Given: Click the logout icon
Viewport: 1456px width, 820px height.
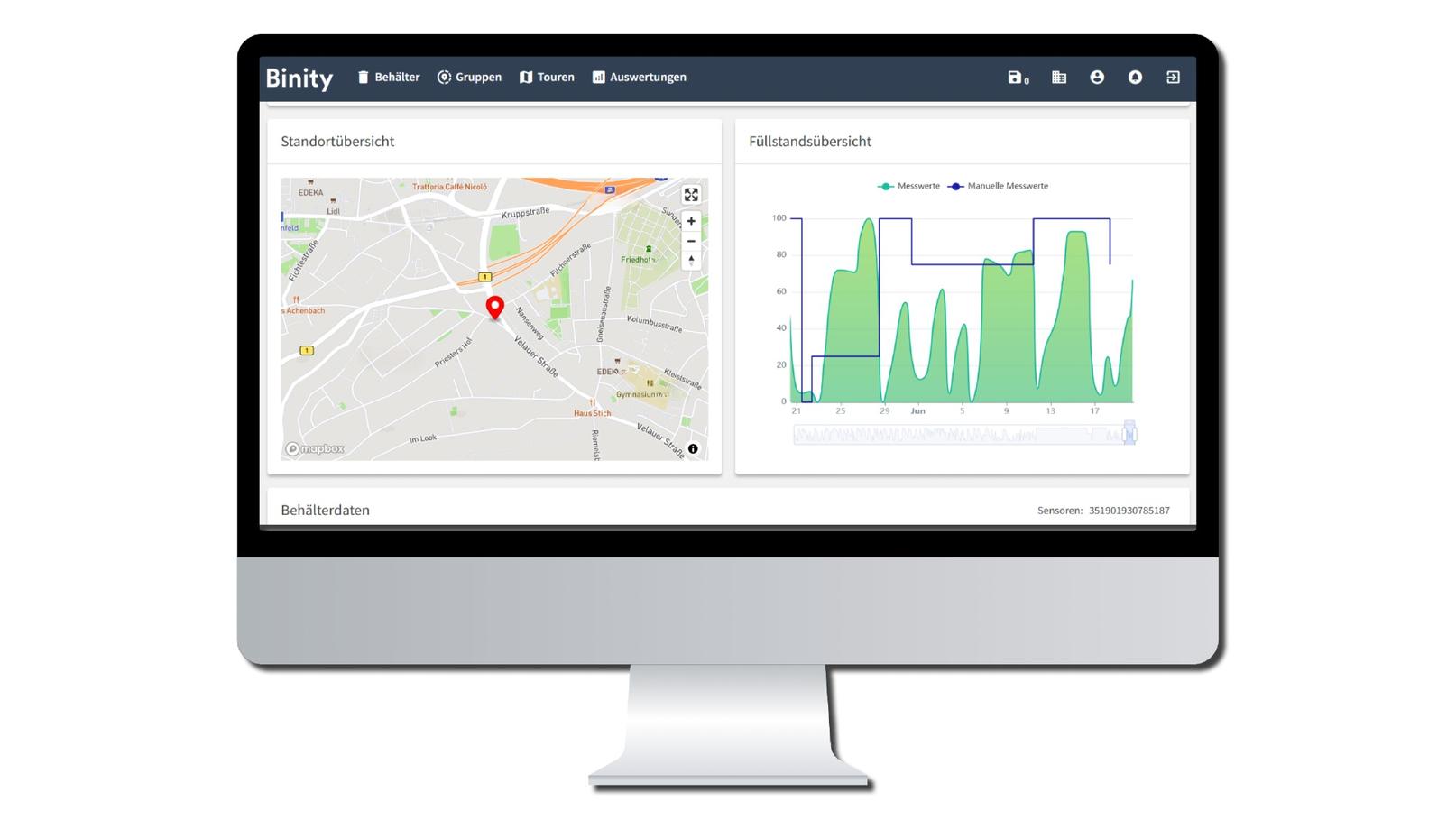Looking at the screenshot, I should 1173,78.
